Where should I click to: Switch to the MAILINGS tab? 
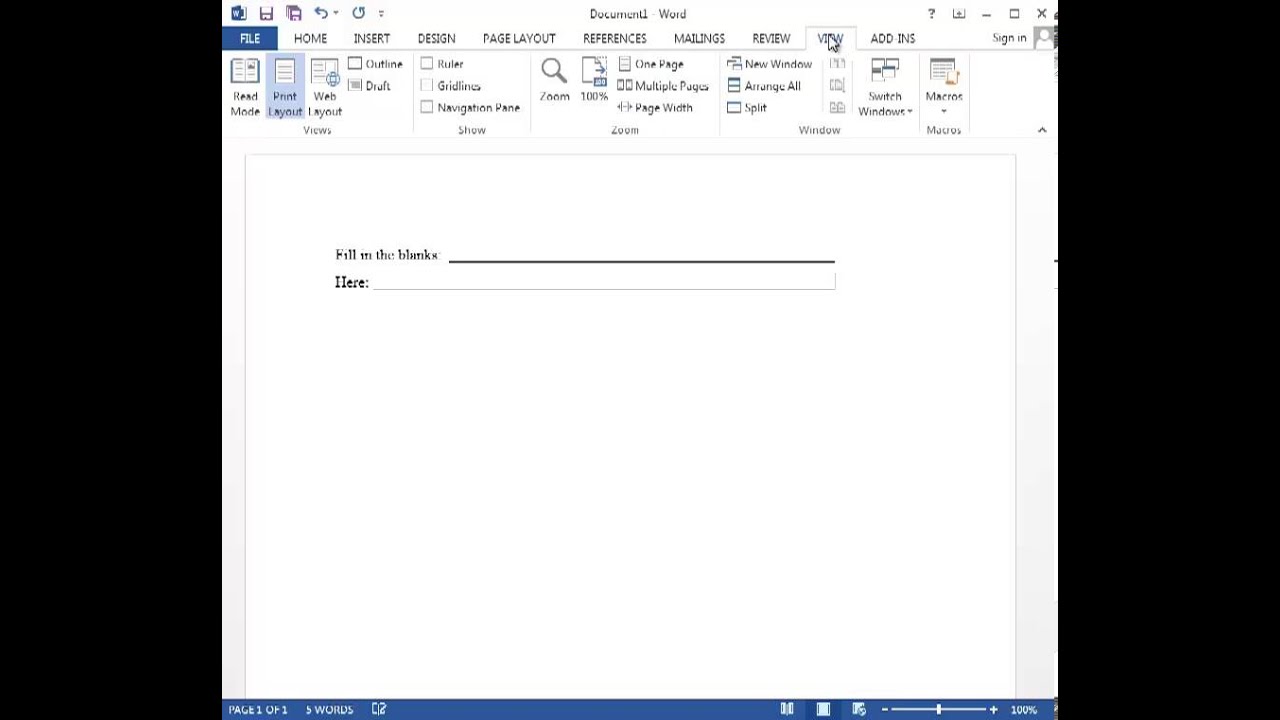699,38
